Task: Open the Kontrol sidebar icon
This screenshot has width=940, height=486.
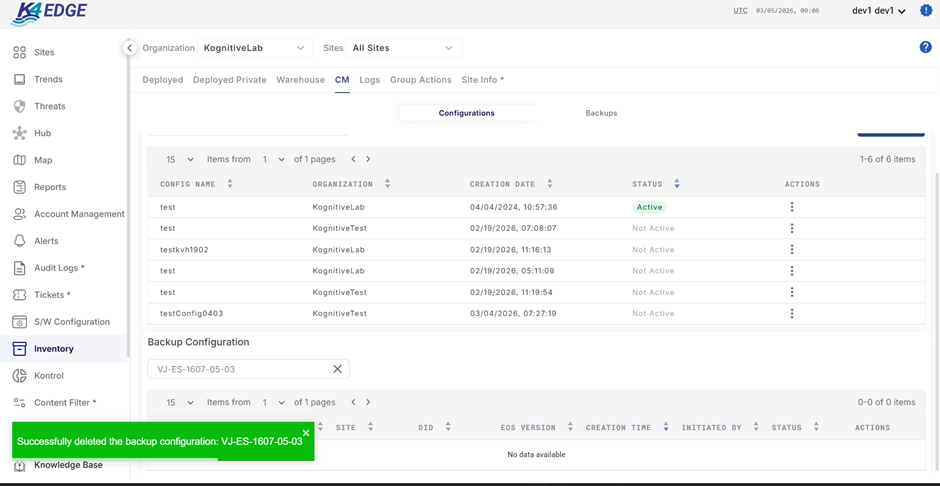Action: coord(19,376)
